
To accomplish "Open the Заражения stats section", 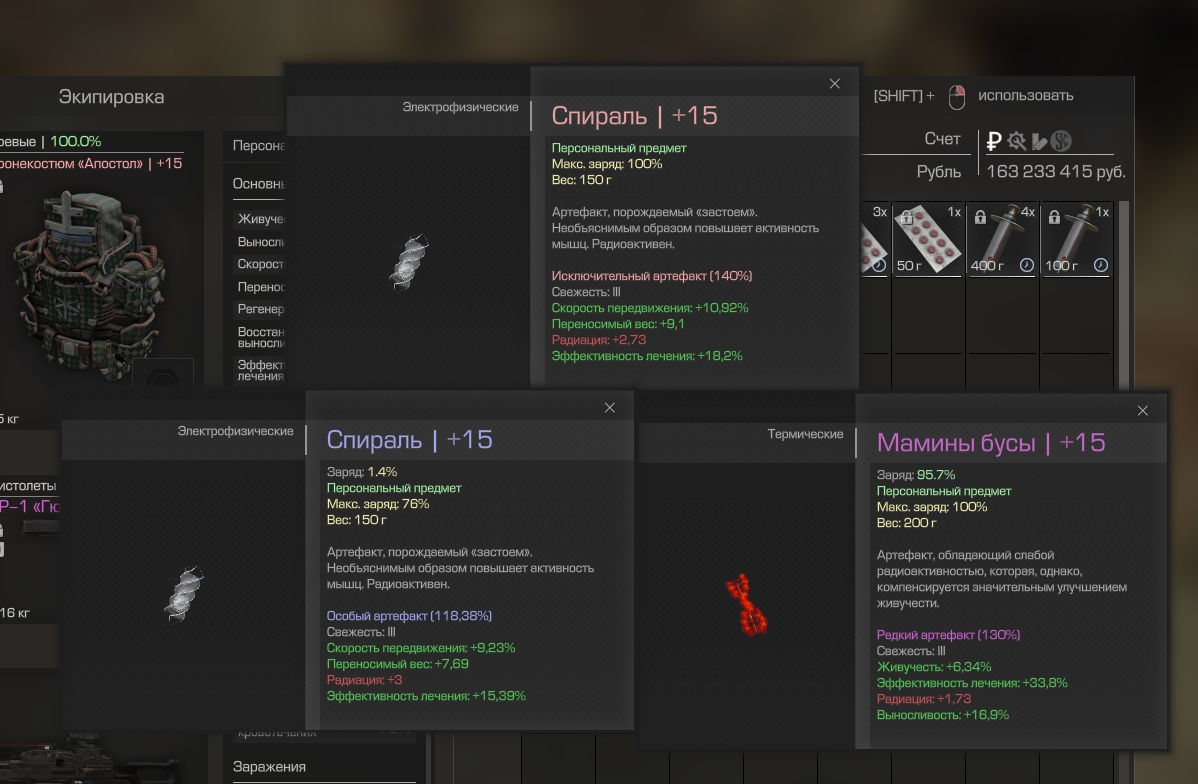I will point(269,766).
